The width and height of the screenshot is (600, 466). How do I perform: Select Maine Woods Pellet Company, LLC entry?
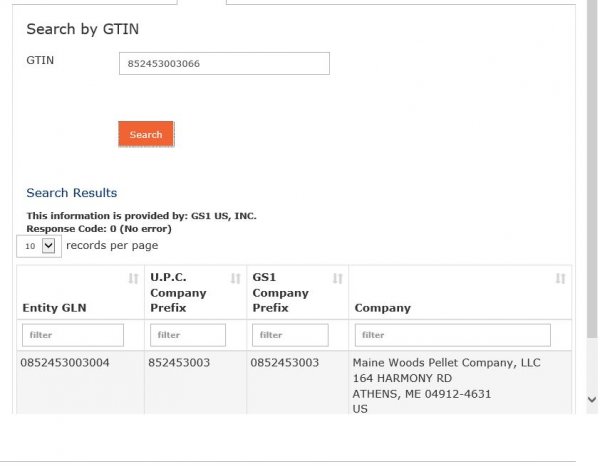coord(446,362)
